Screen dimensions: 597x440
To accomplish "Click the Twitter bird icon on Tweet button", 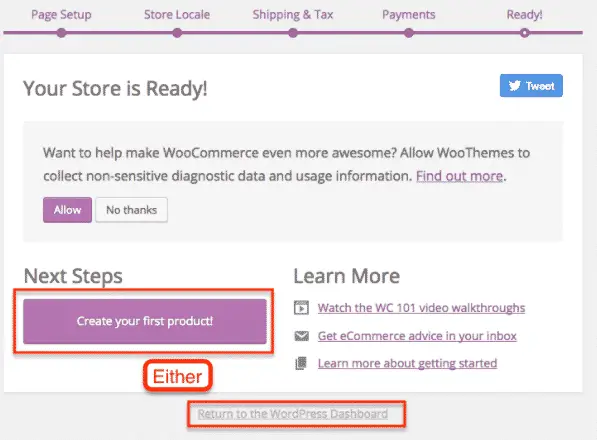I will click(x=514, y=86).
